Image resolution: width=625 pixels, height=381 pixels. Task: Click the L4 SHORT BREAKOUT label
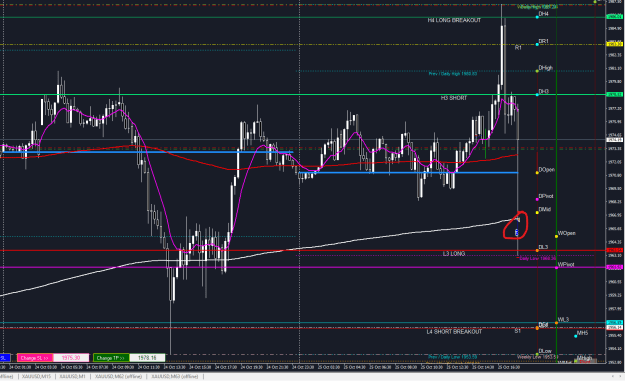point(454,332)
